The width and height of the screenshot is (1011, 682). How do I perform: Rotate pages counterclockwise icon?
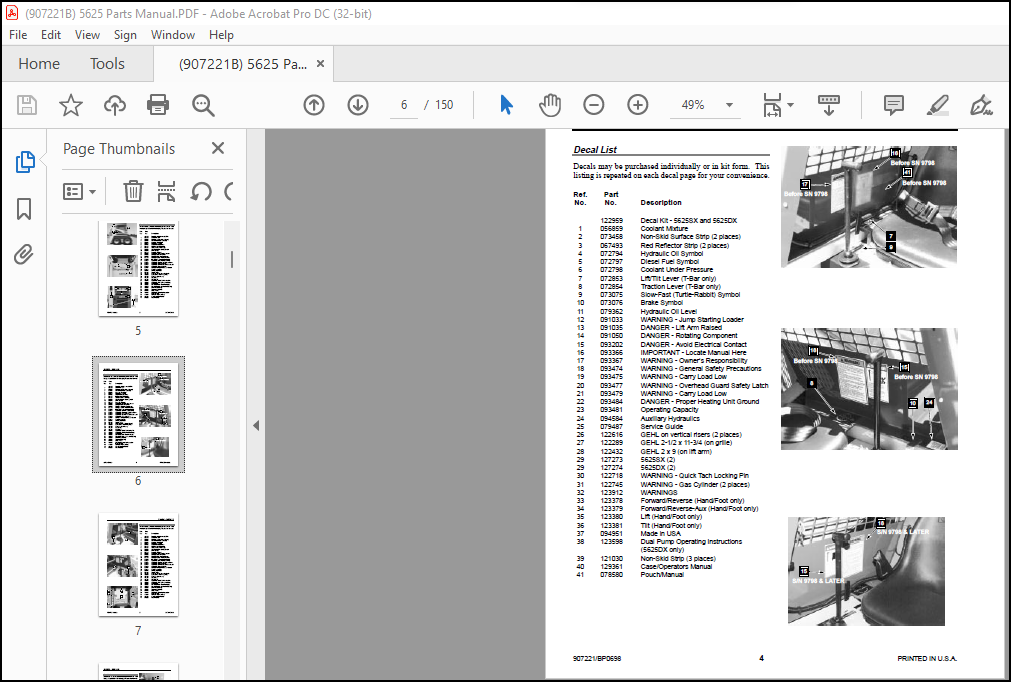click(201, 191)
